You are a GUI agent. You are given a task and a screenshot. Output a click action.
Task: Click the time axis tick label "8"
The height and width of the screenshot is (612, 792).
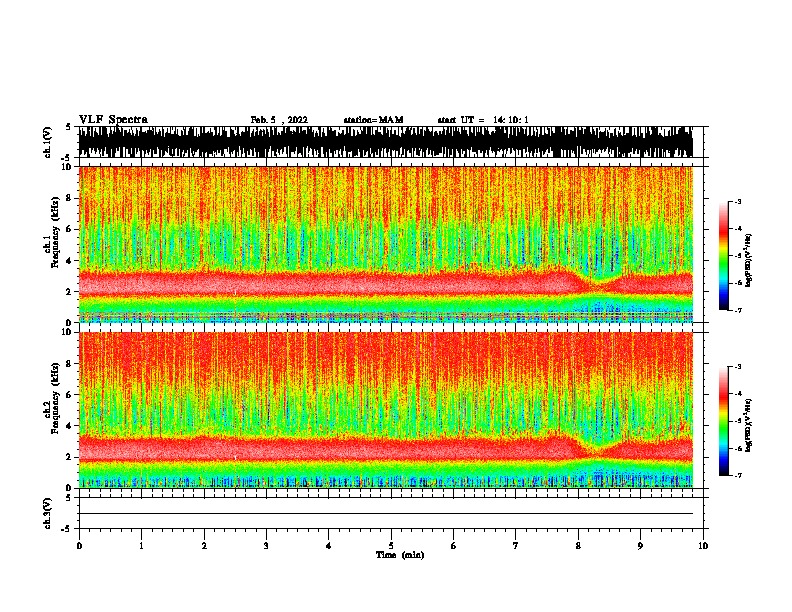point(578,546)
